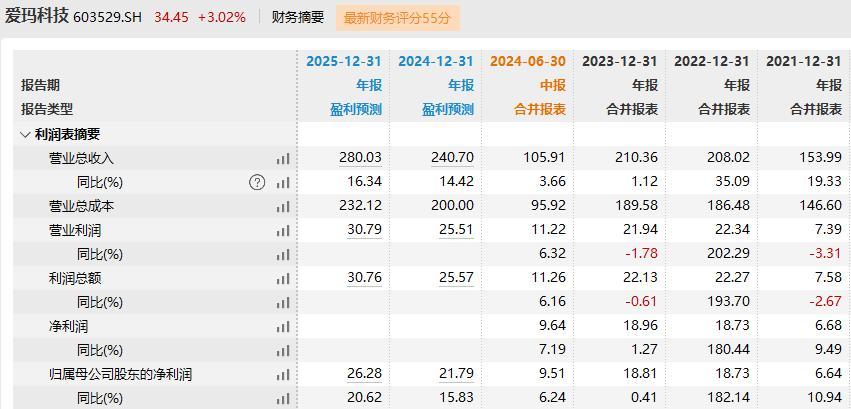
Task: Click the 2023-12-31 column header
Action: pyautogui.click(x=619, y=61)
